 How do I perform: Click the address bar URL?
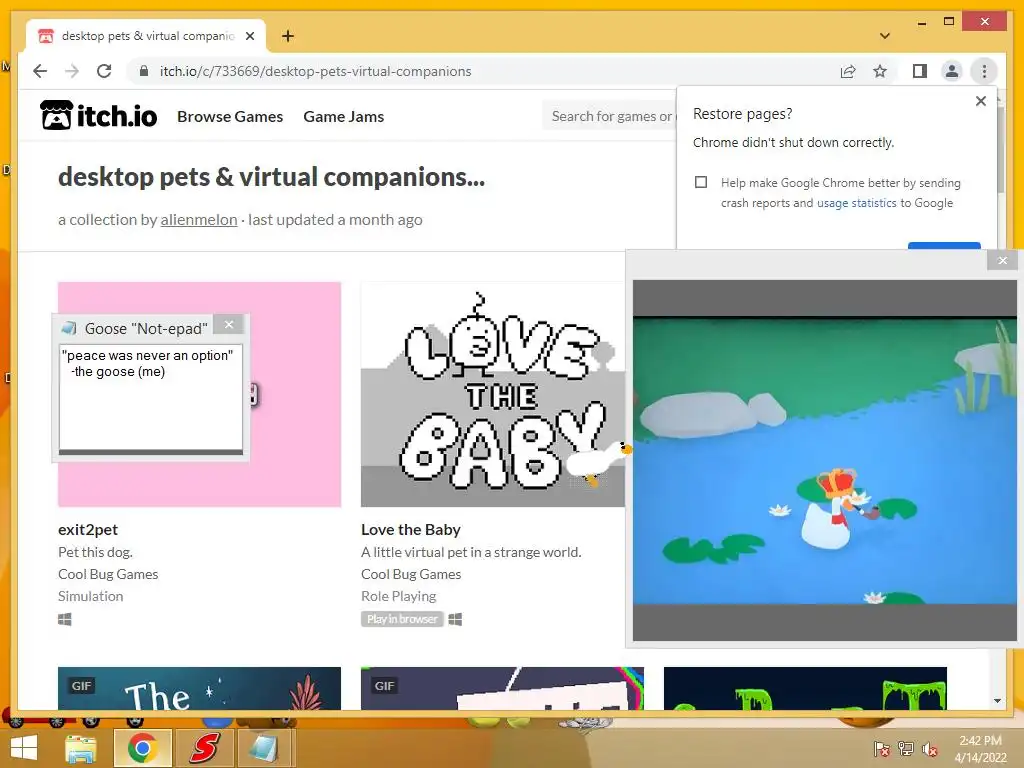click(315, 71)
